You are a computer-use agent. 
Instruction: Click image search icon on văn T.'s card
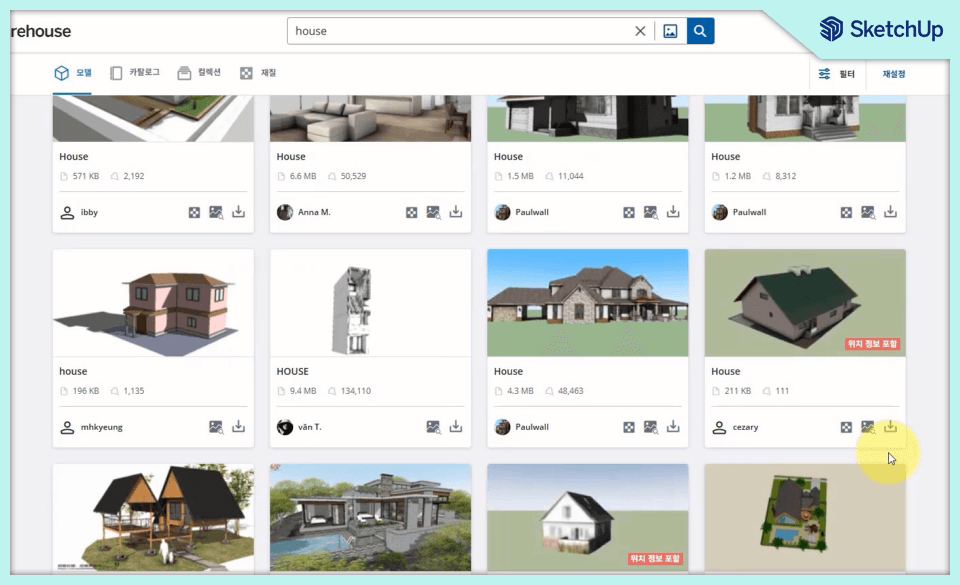tap(433, 427)
